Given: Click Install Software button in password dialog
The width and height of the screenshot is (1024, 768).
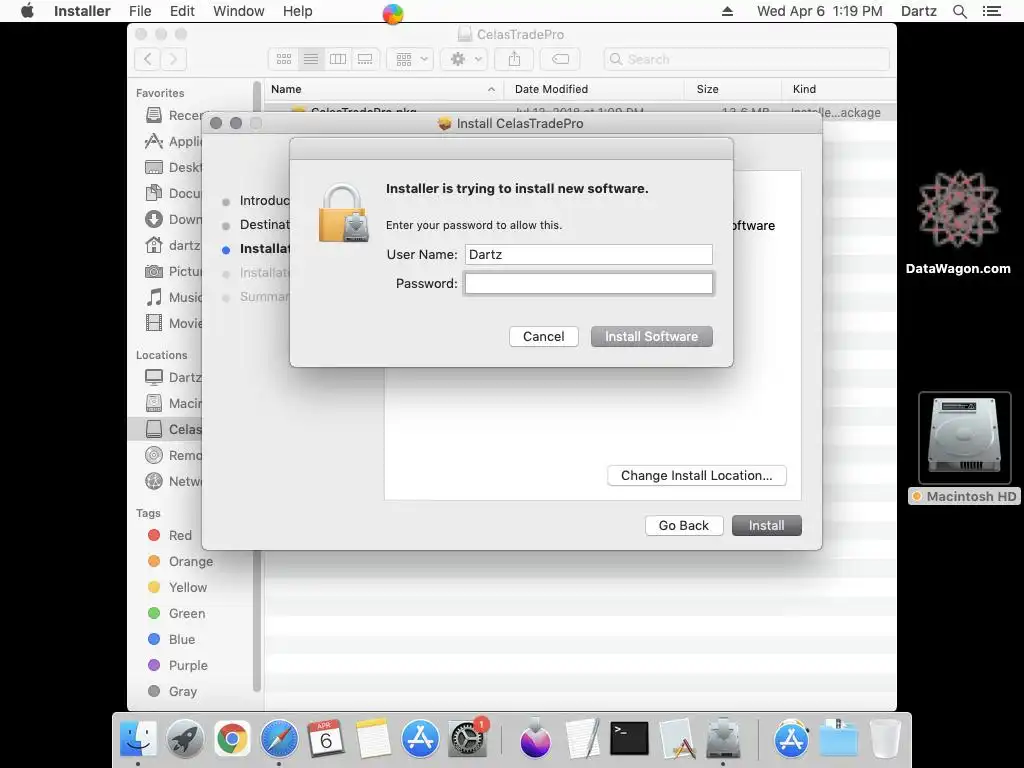Looking at the screenshot, I should 651,336.
